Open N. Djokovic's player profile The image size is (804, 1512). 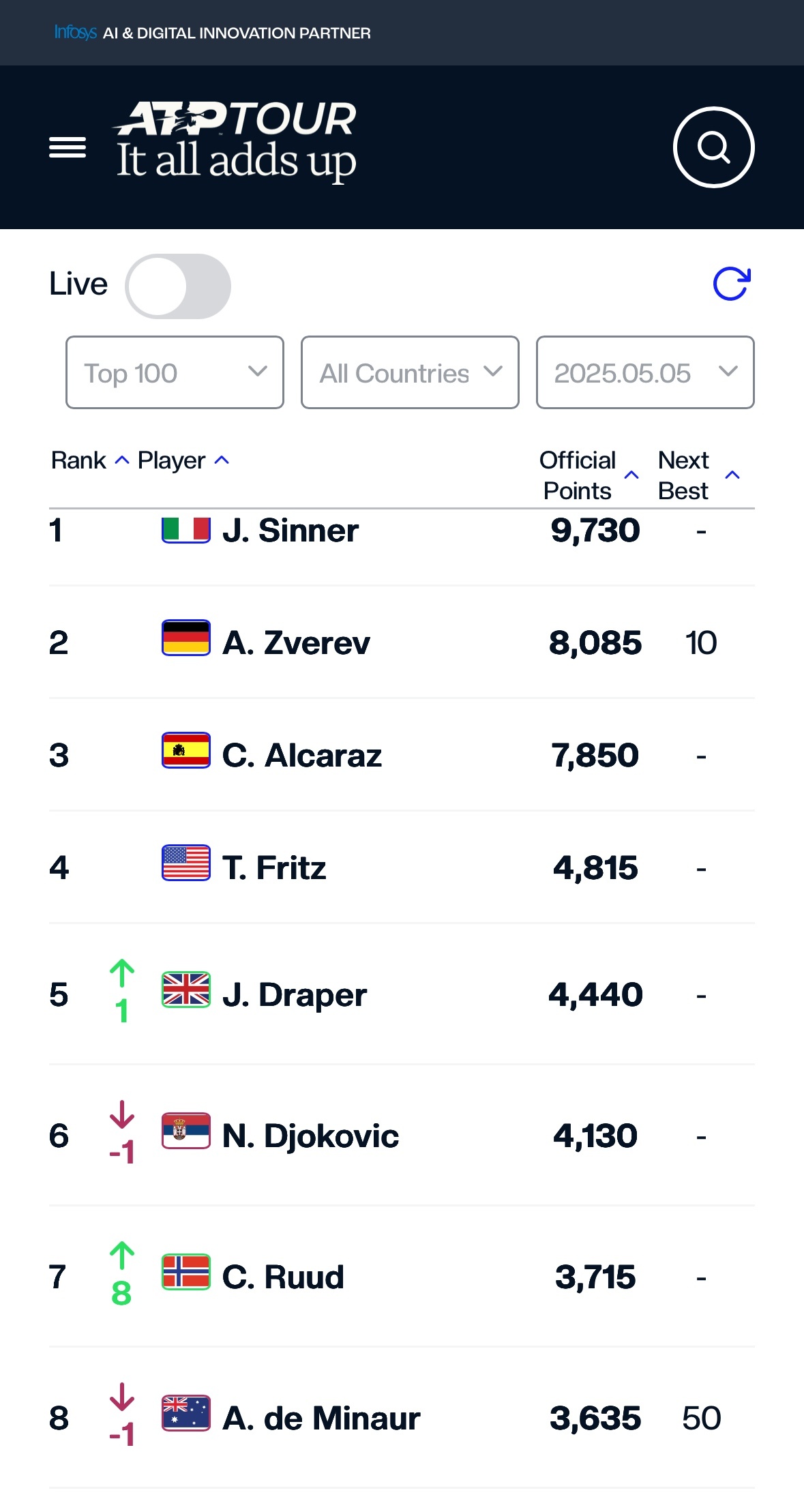(310, 1136)
